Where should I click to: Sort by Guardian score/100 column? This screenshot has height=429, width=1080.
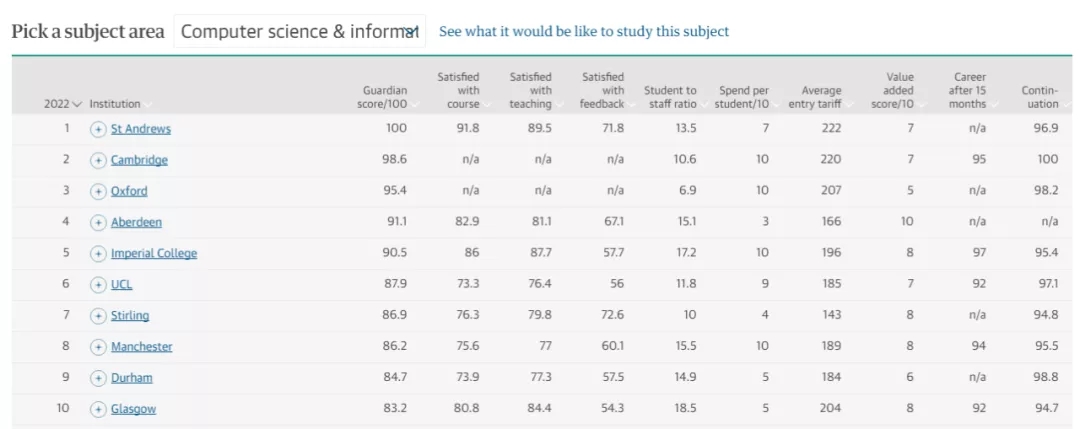386,97
